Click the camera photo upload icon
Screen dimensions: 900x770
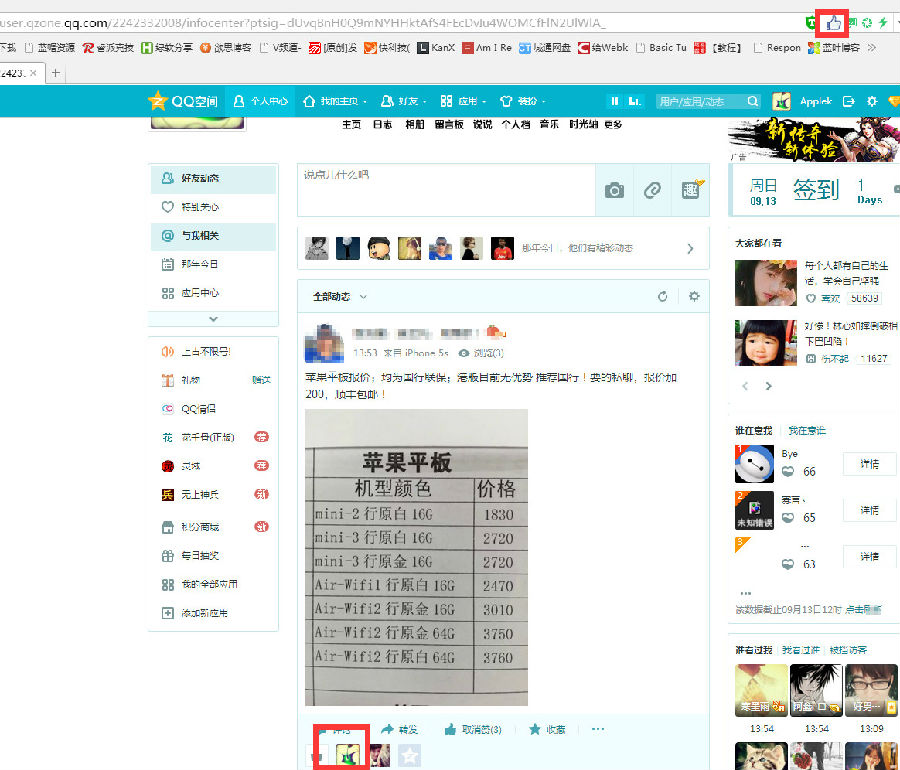tap(614, 190)
